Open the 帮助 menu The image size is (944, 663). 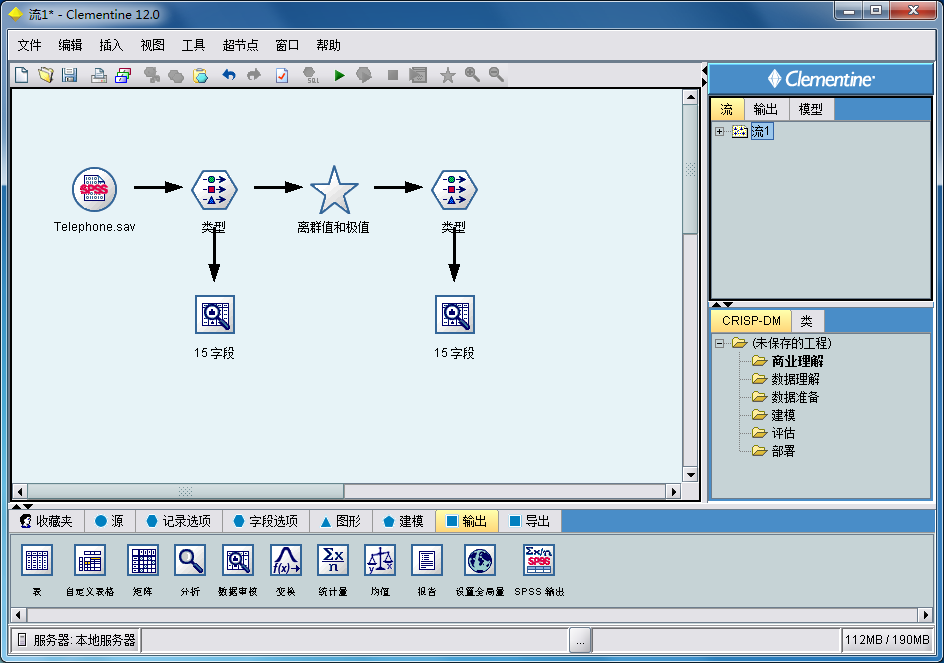pyautogui.click(x=328, y=45)
